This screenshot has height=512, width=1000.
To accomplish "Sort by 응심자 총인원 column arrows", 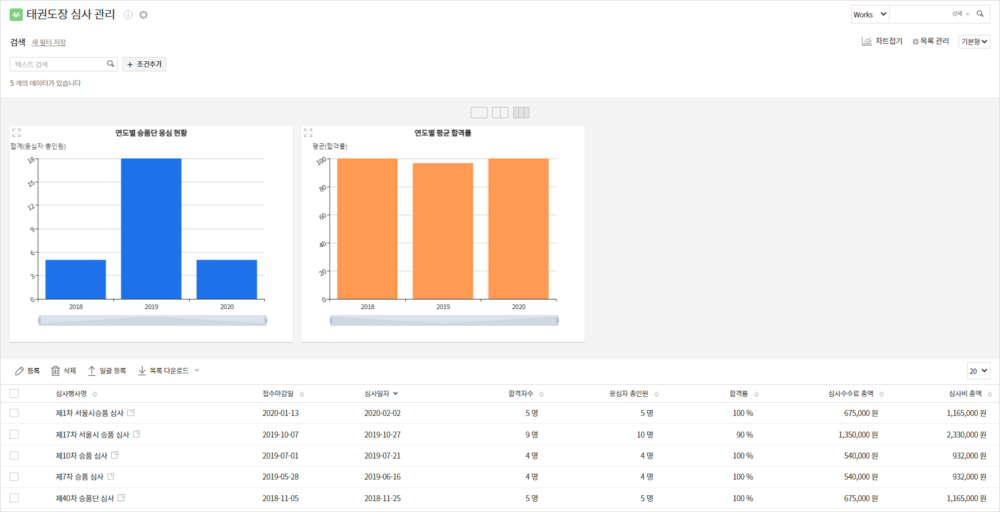I will point(656,394).
